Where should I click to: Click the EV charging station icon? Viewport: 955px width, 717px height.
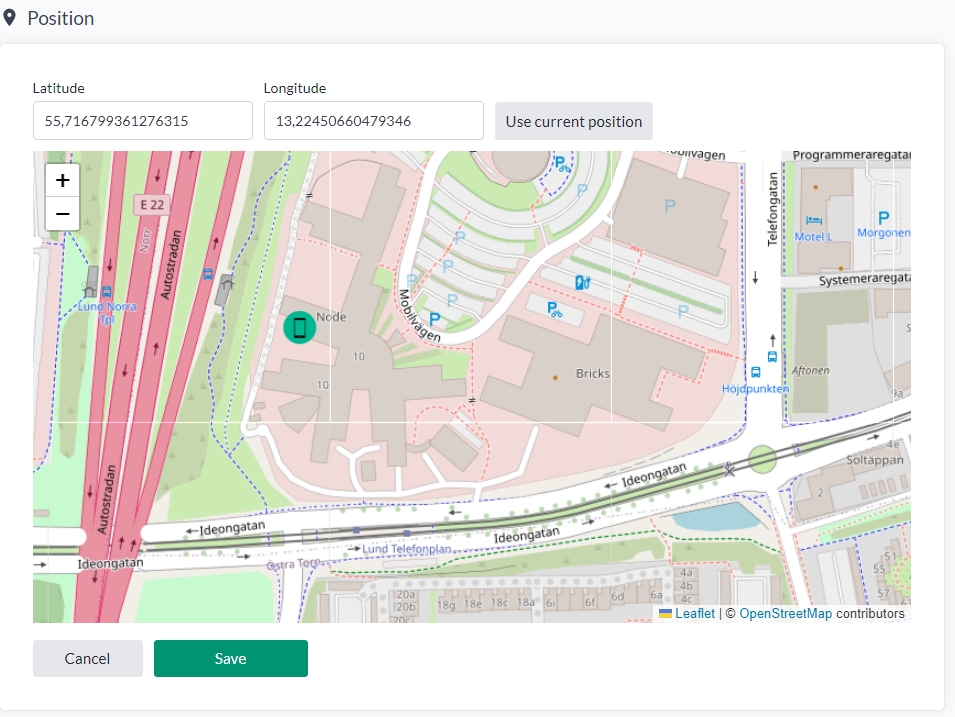point(581,282)
